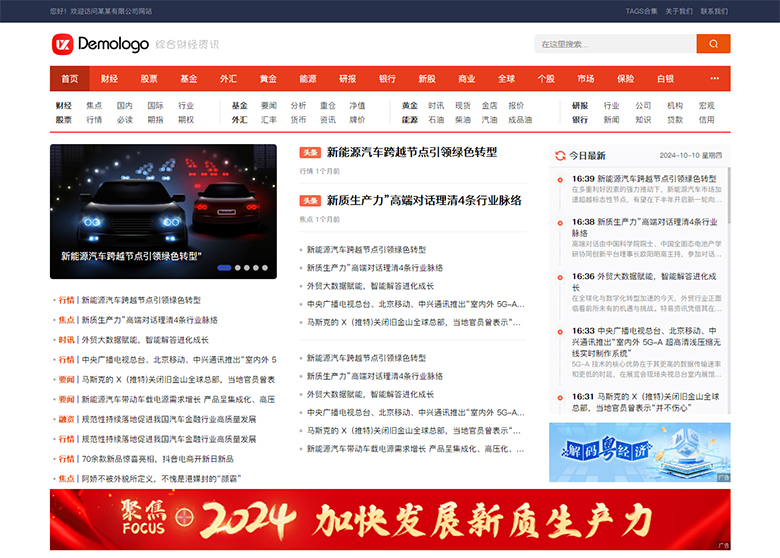Image resolution: width=780 pixels, height=558 pixels.
Task: Click the 在这里搜索 search input field
Action: [614, 44]
